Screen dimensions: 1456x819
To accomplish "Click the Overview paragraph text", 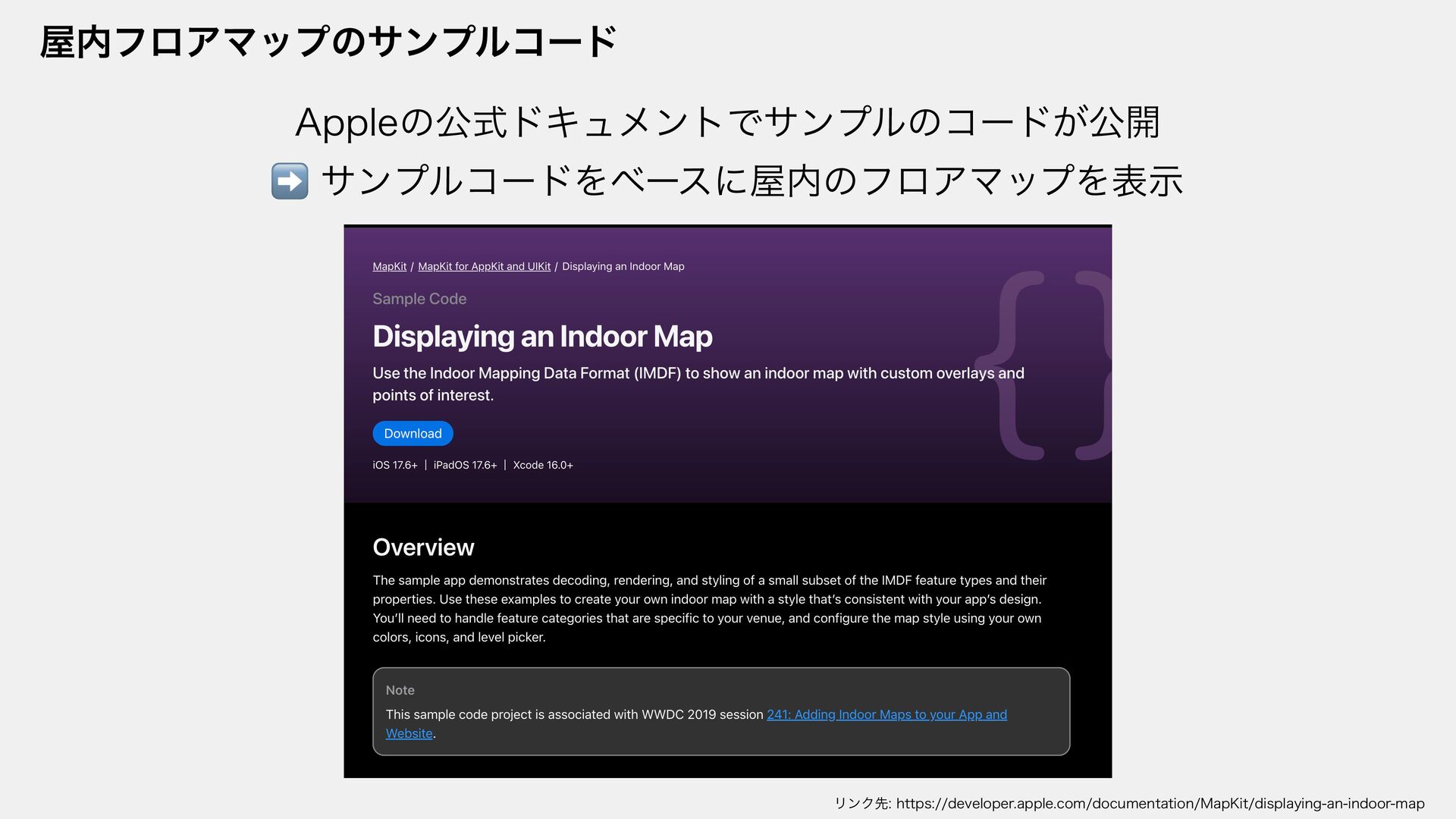I will pos(710,608).
